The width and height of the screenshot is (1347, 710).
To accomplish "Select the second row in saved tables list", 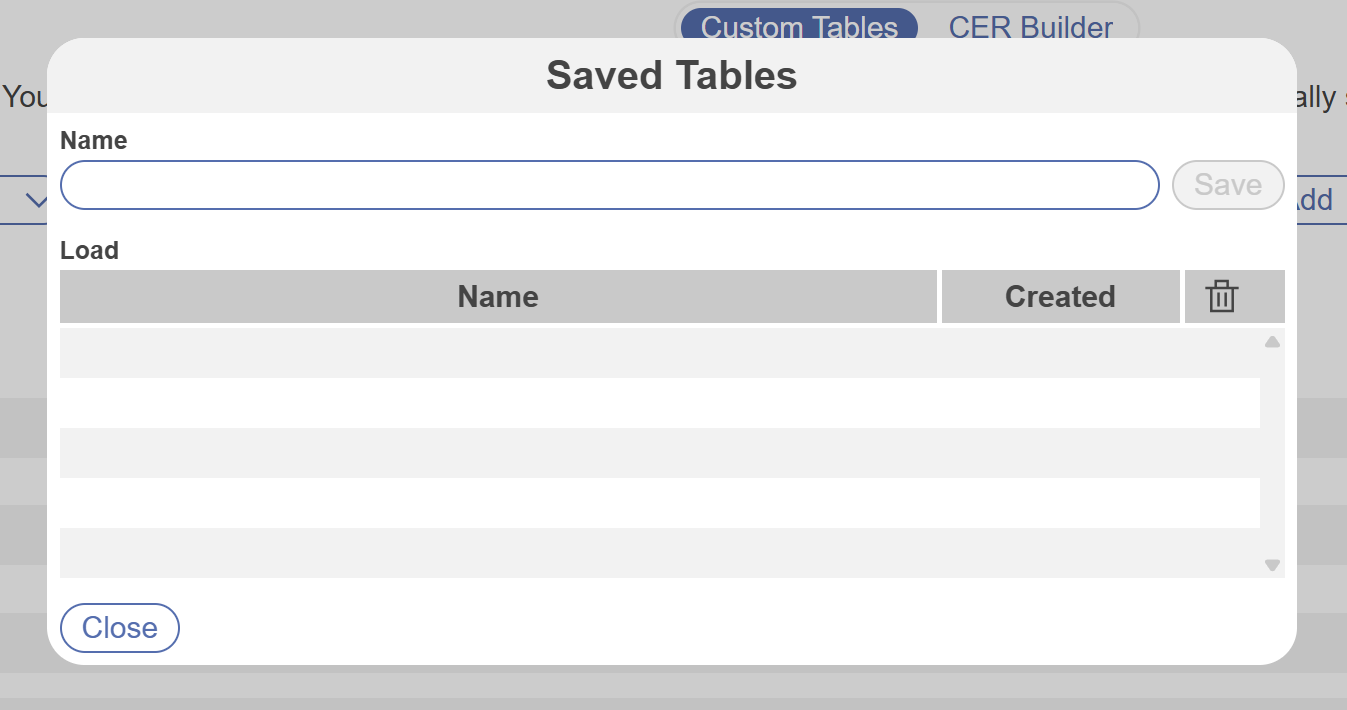I will pyautogui.click(x=659, y=403).
